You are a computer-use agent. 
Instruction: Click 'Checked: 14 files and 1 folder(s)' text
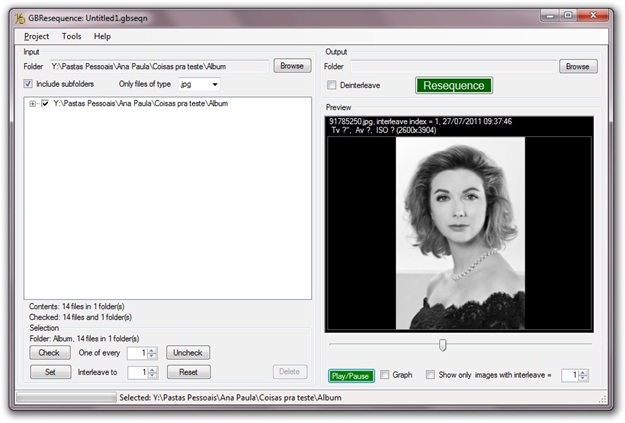80,317
